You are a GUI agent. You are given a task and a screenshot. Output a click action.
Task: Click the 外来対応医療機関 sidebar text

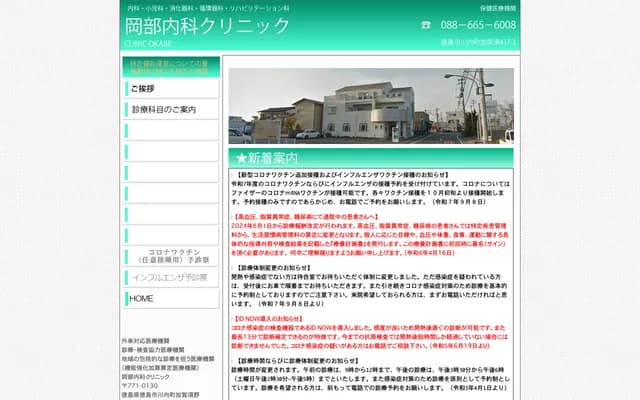coord(145,341)
